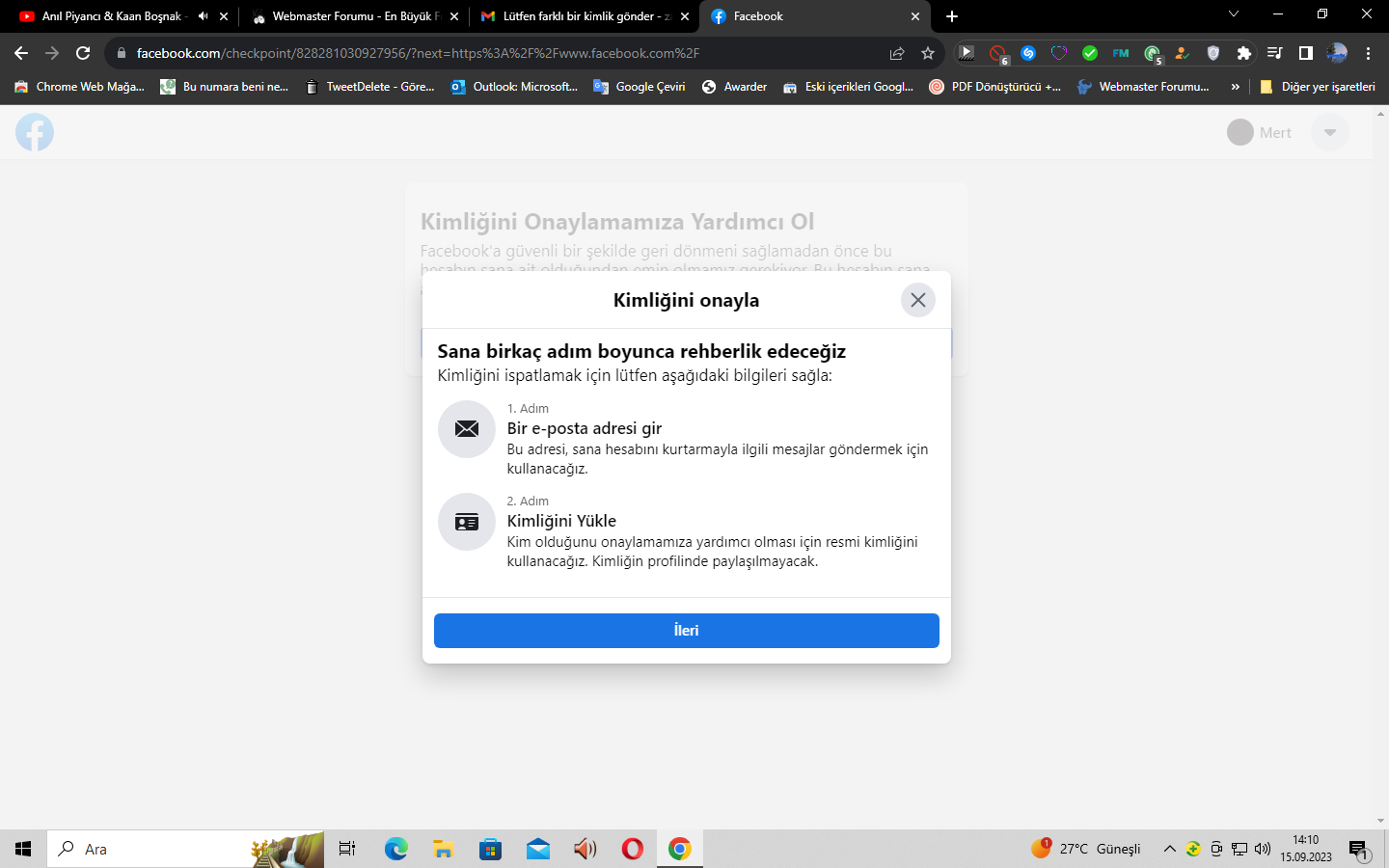Show hidden system tray icons
The height and width of the screenshot is (868, 1389).
coord(1169,849)
